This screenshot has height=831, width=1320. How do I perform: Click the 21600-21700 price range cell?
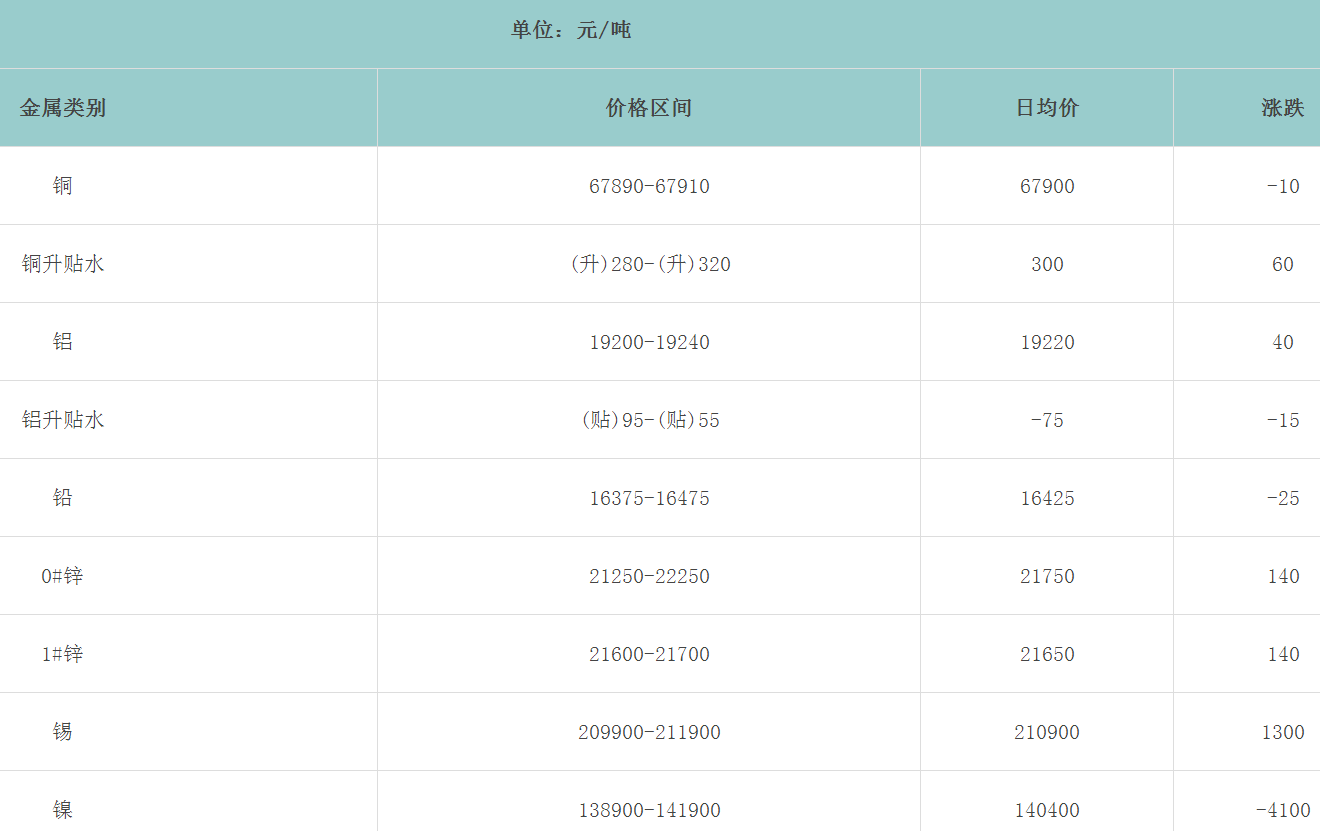pyautogui.click(x=649, y=654)
